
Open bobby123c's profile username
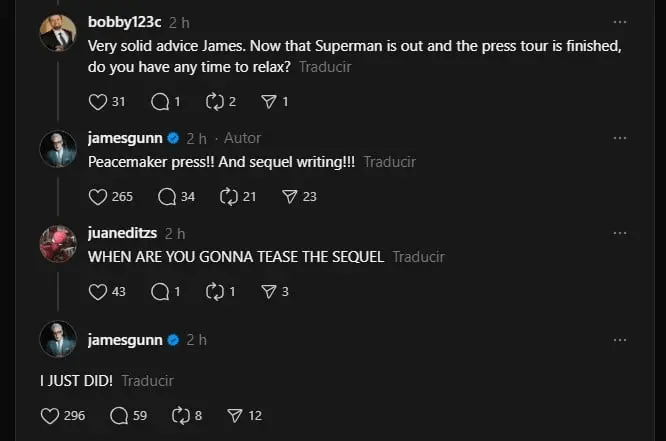(x=124, y=21)
